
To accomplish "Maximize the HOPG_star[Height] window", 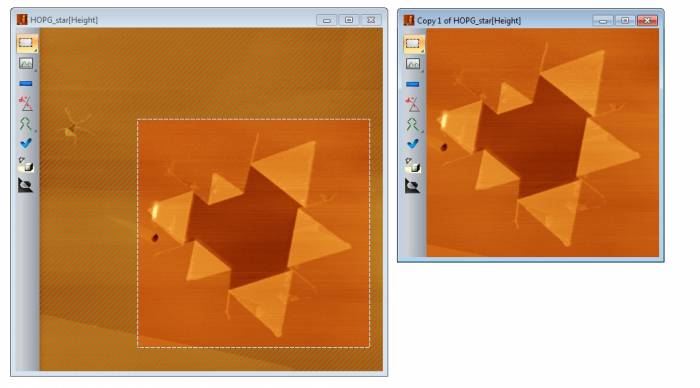I will point(349,20).
